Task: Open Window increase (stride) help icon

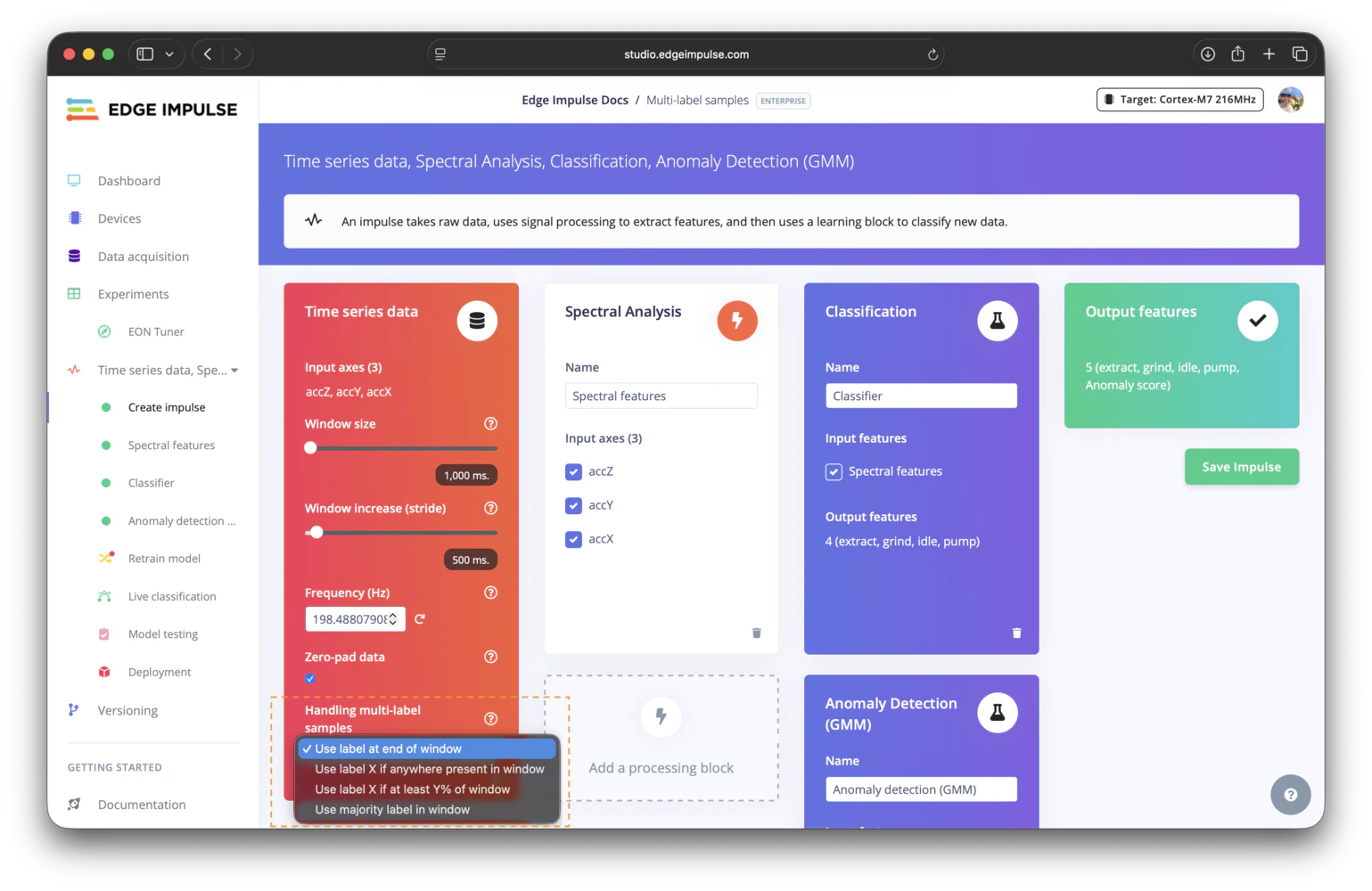Action: click(490, 509)
